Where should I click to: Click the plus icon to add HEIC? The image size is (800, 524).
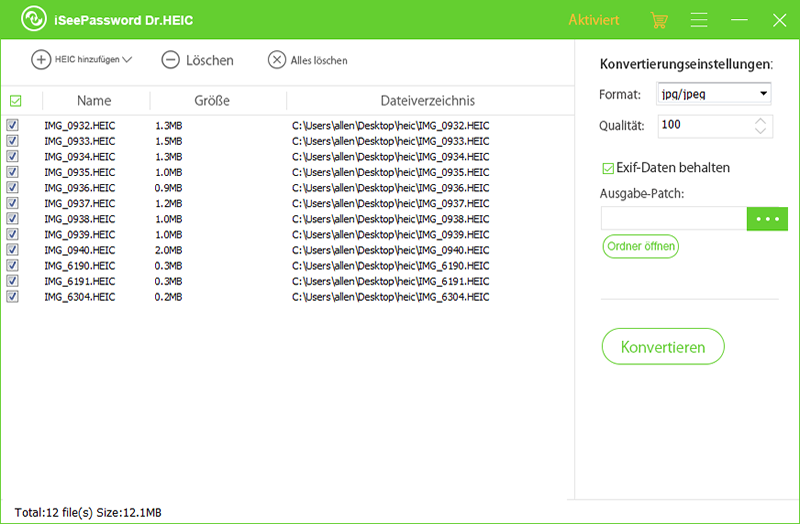(x=41, y=60)
